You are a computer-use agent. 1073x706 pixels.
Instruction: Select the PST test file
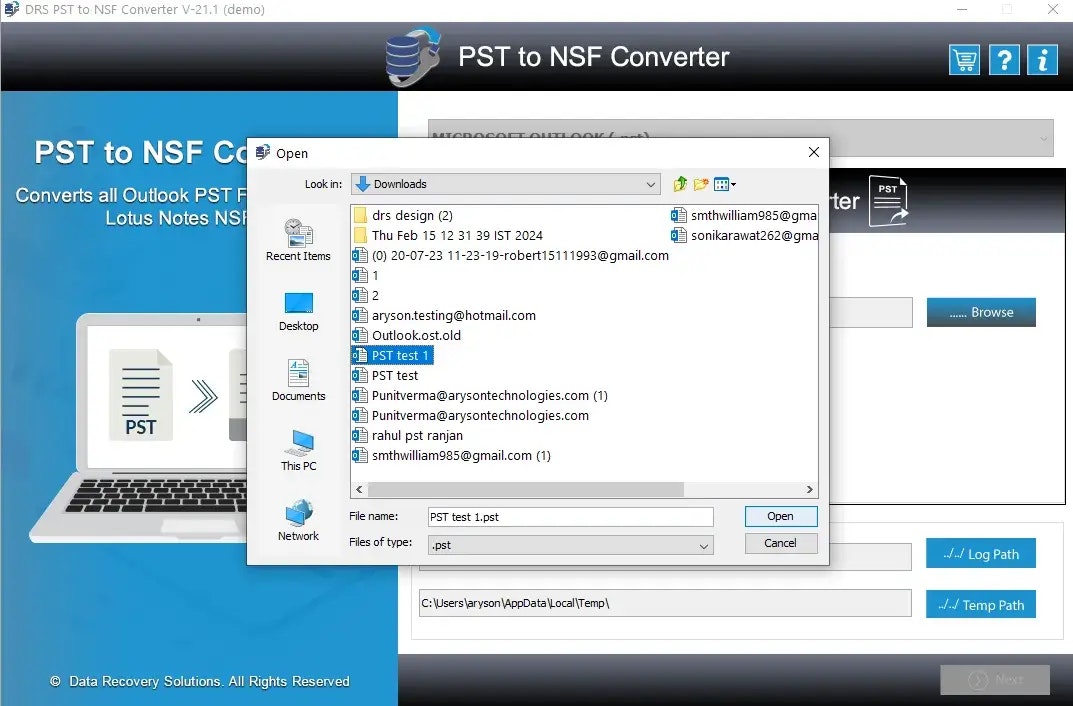[x=385, y=376]
